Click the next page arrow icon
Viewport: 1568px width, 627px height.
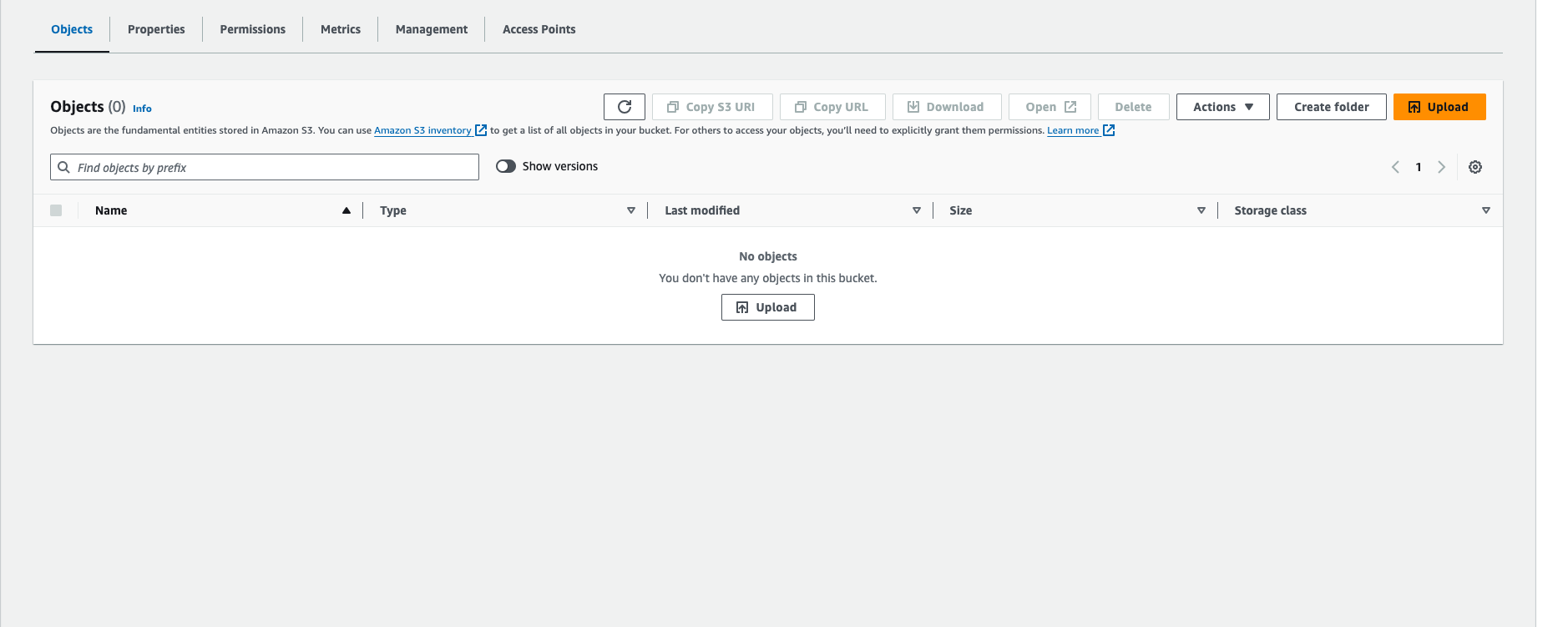coord(1441,167)
